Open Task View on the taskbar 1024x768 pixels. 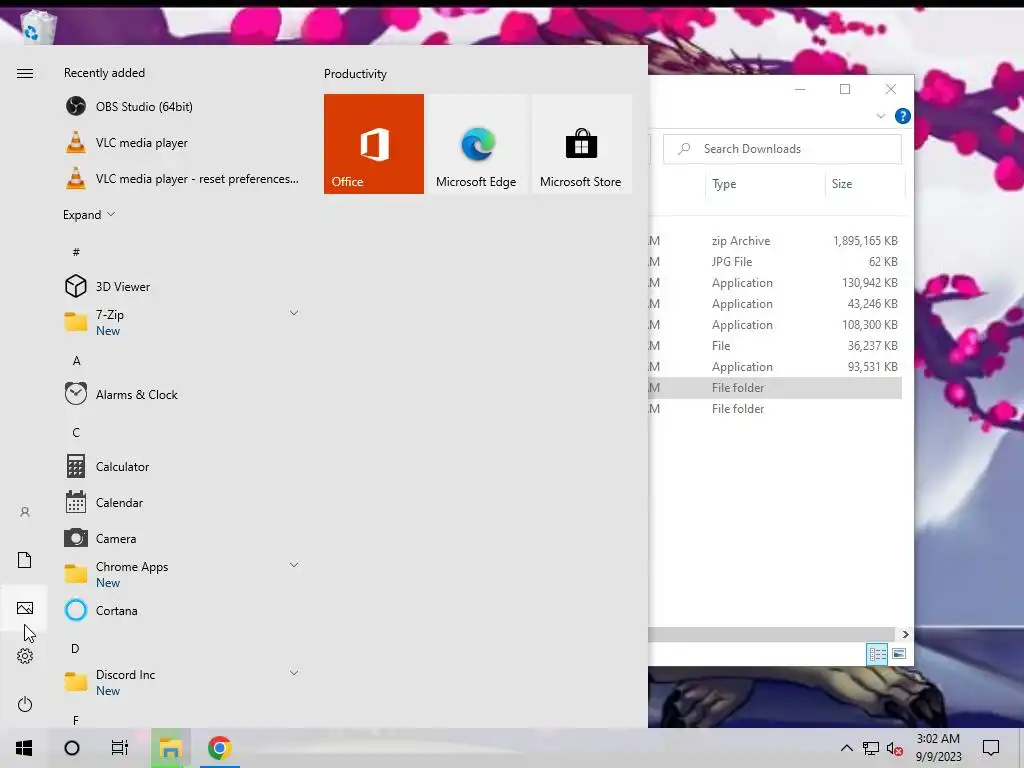[120, 748]
